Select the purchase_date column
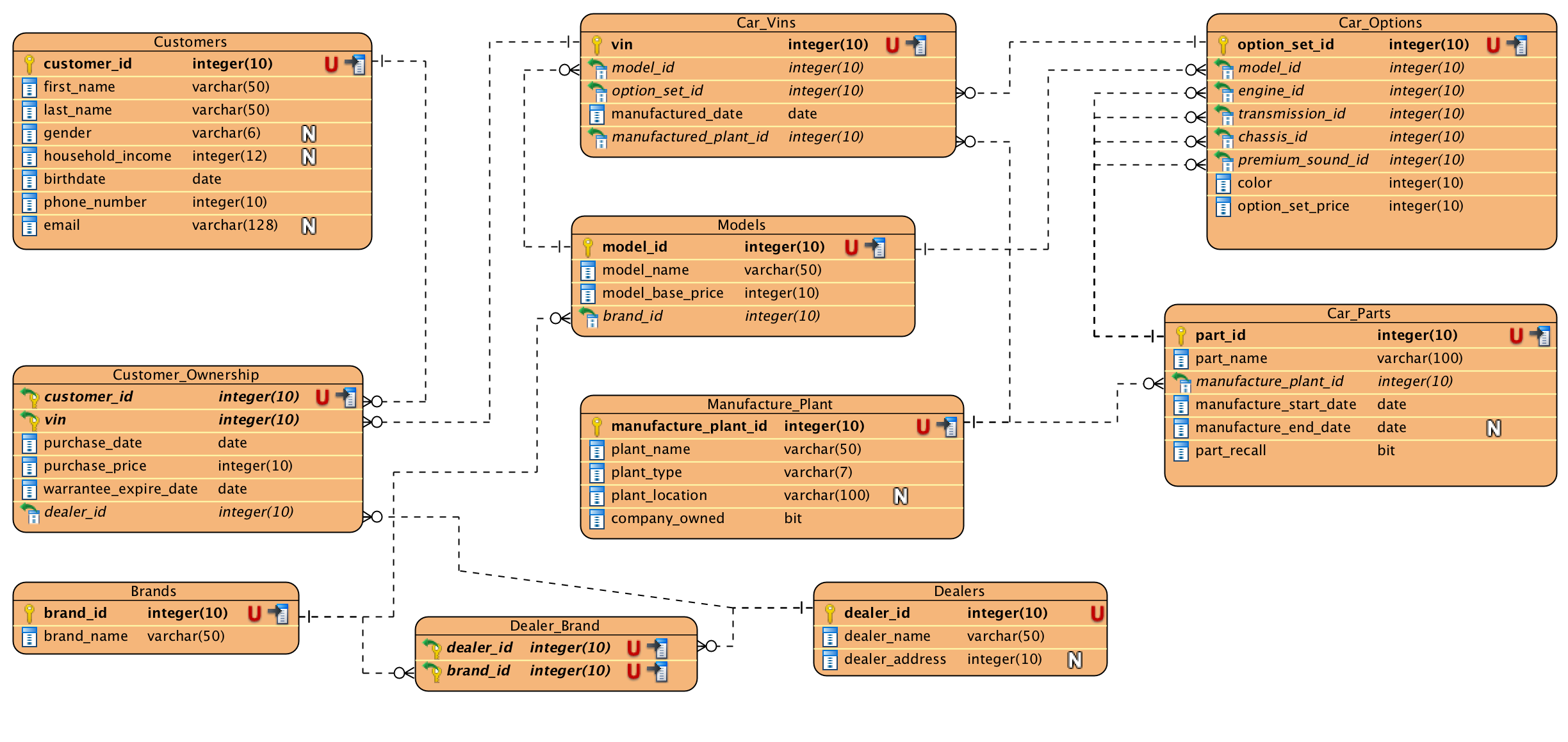1568x742 pixels. point(188,443)
